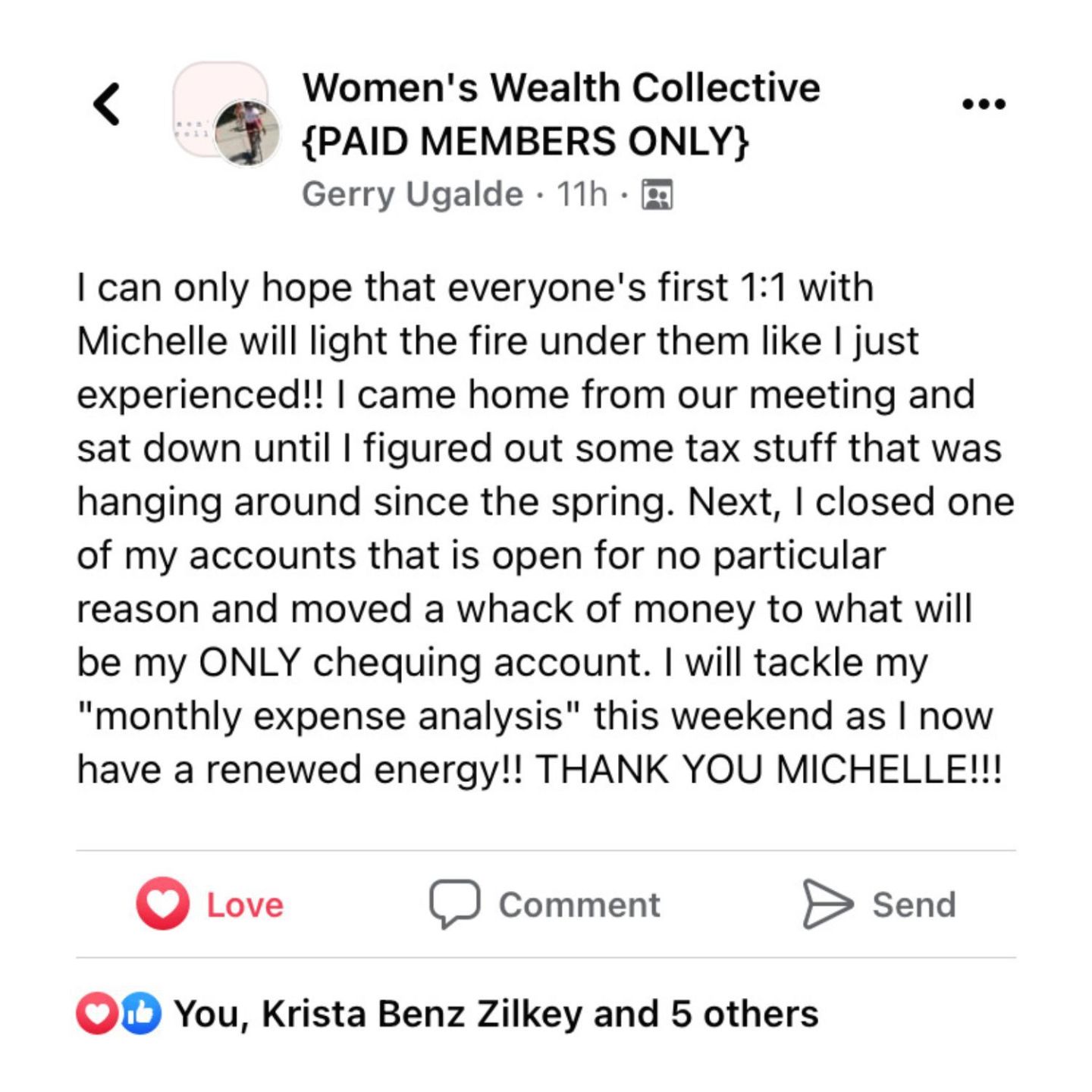Open the three-dot post options menu
Viewport: 1092px width, 1092px height.
[984, 104]
